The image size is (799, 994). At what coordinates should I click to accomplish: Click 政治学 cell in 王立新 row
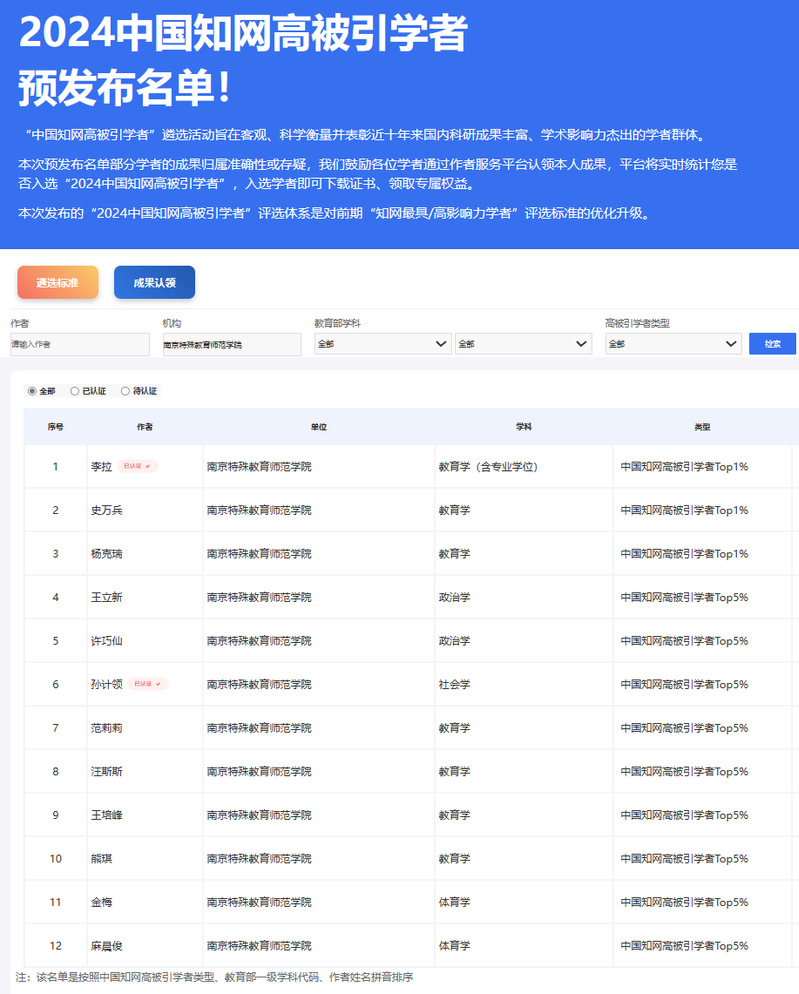(455, 597)
